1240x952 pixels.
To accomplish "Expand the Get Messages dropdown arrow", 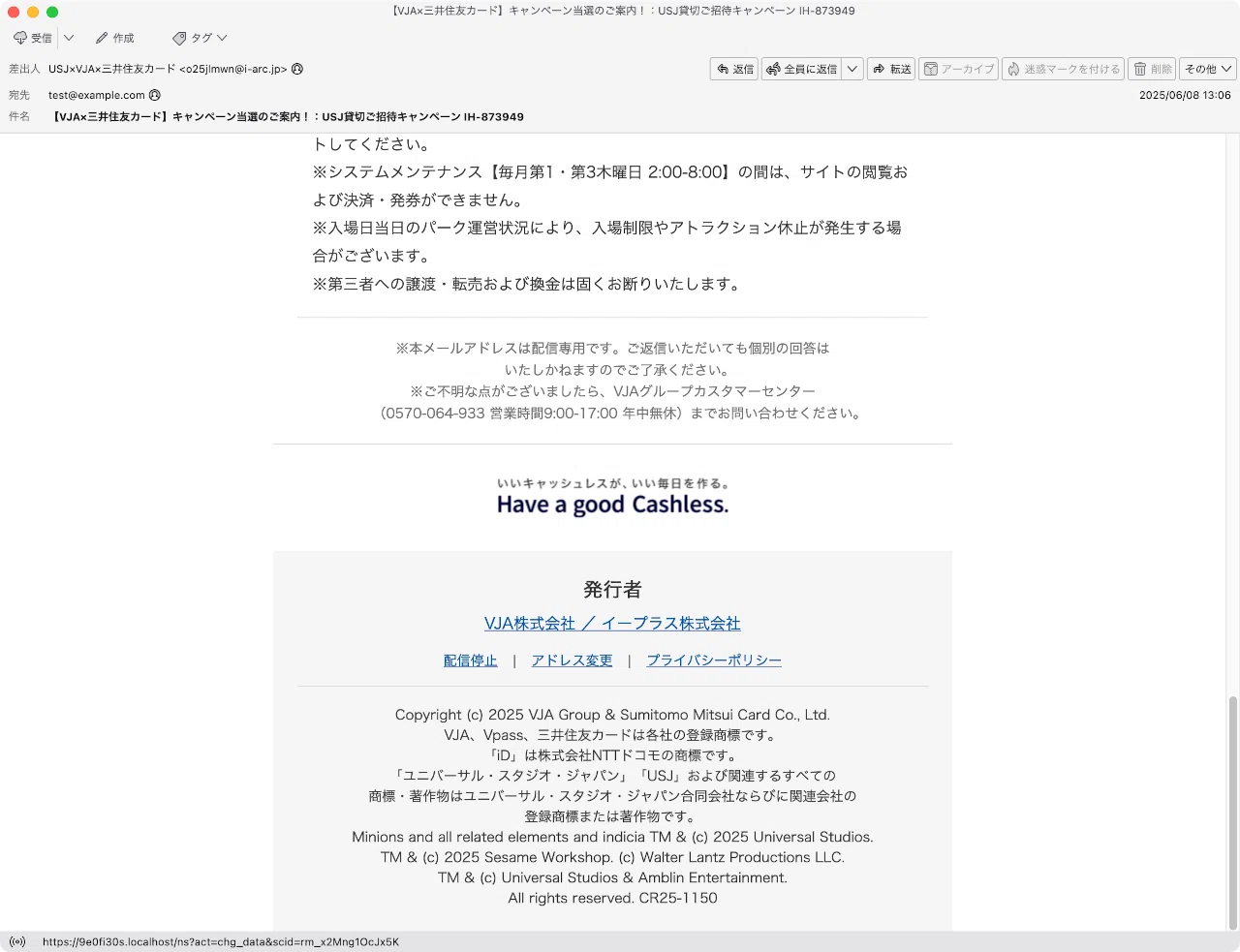I will (x=69, y=38).
